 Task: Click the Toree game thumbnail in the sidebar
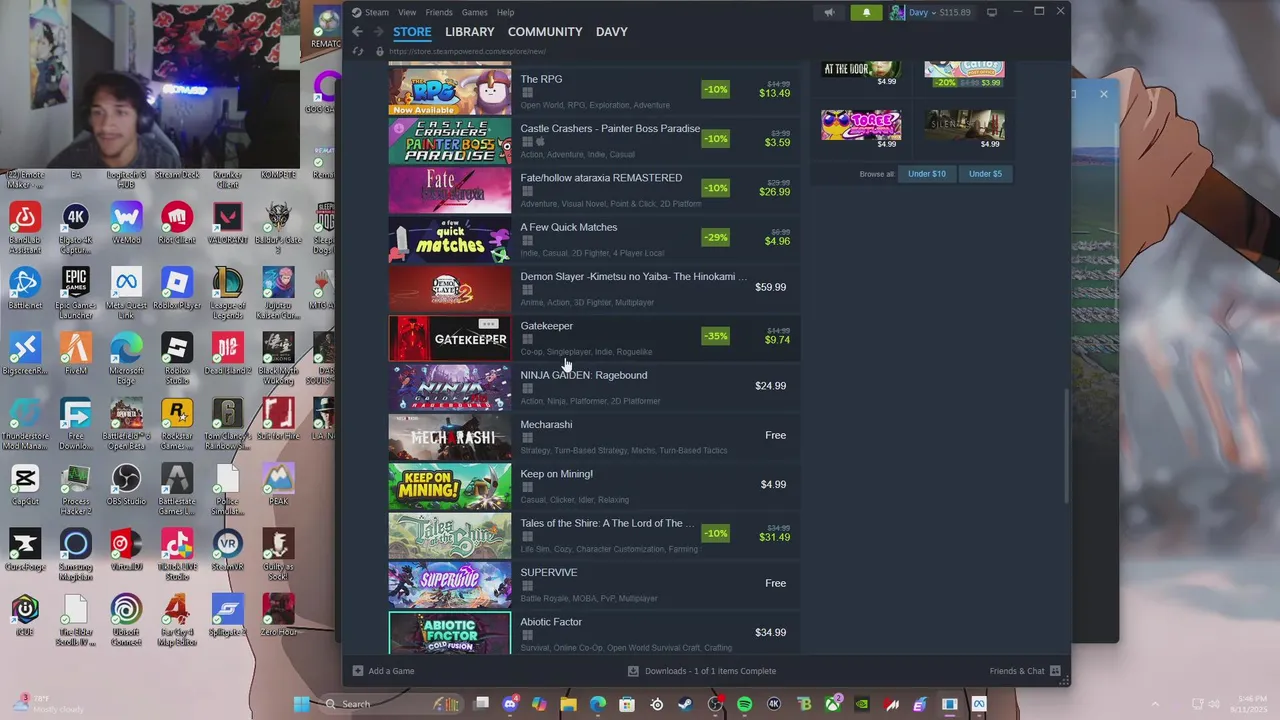click(x=861, y=124)
